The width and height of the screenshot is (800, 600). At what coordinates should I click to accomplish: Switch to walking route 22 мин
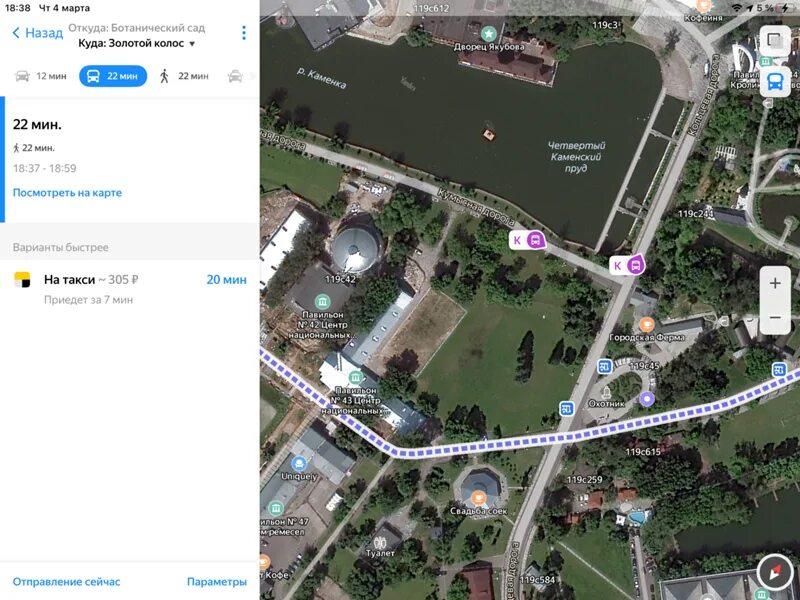pyautogui.click(x=184, y=76)
